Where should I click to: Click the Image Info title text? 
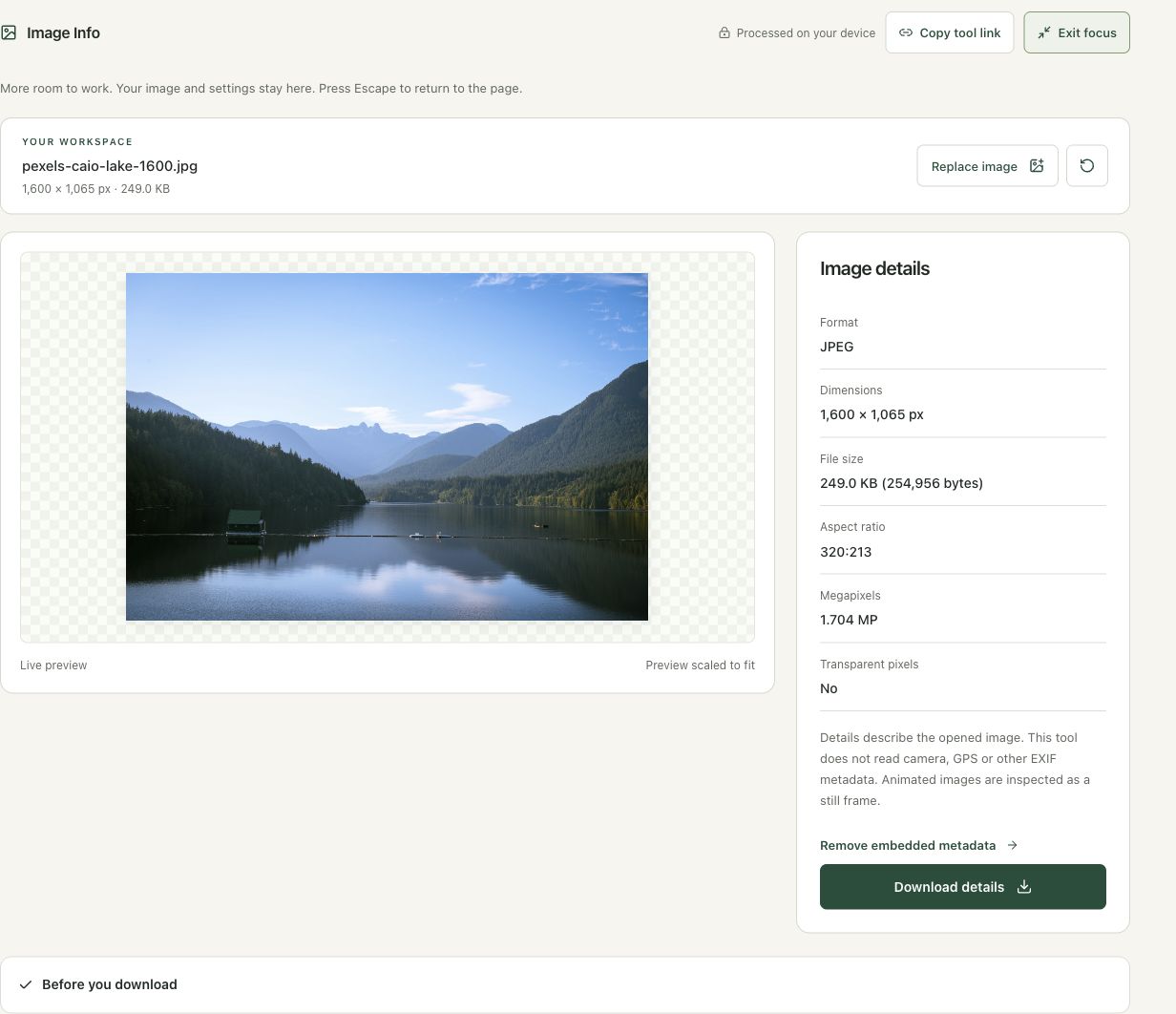63,32
